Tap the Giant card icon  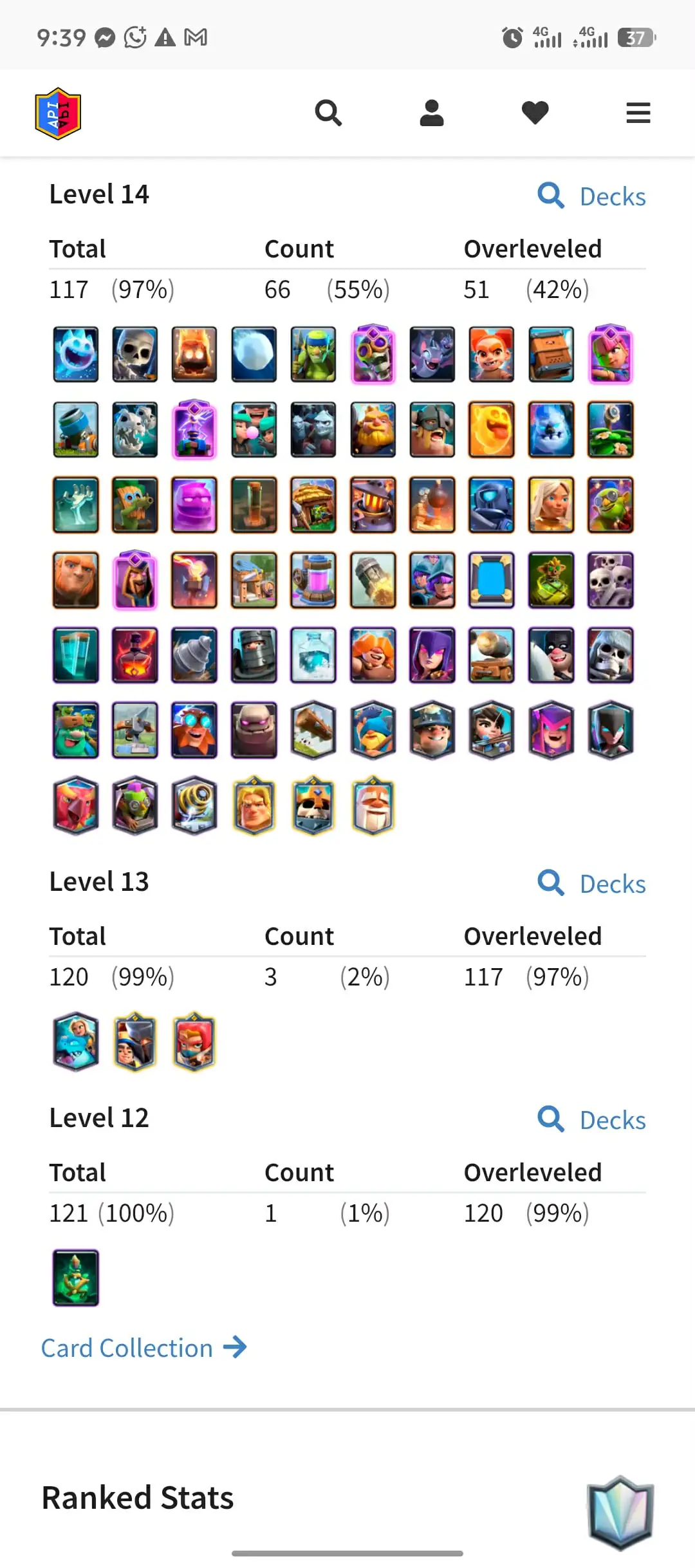[x=76, y=580]
